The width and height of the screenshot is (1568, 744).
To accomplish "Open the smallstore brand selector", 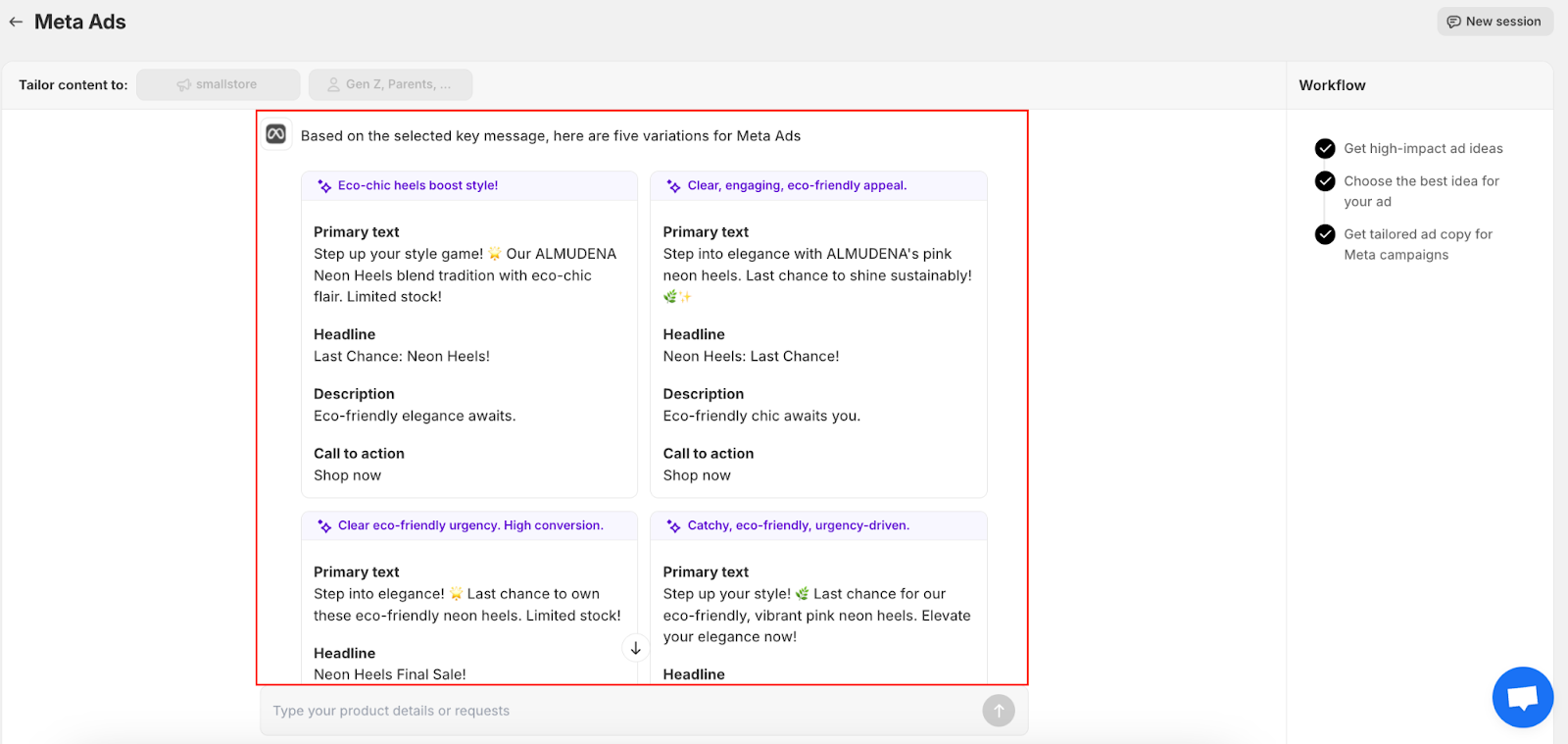I will 219,84.
